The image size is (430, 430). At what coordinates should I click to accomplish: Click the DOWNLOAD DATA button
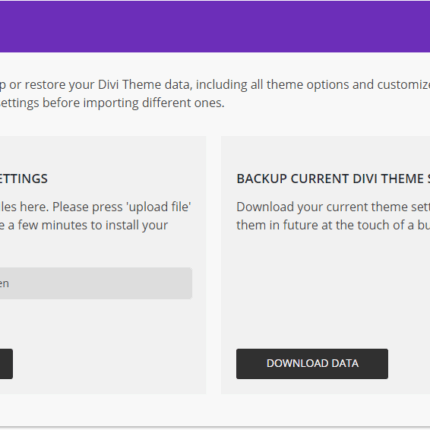tap(312, 364)
